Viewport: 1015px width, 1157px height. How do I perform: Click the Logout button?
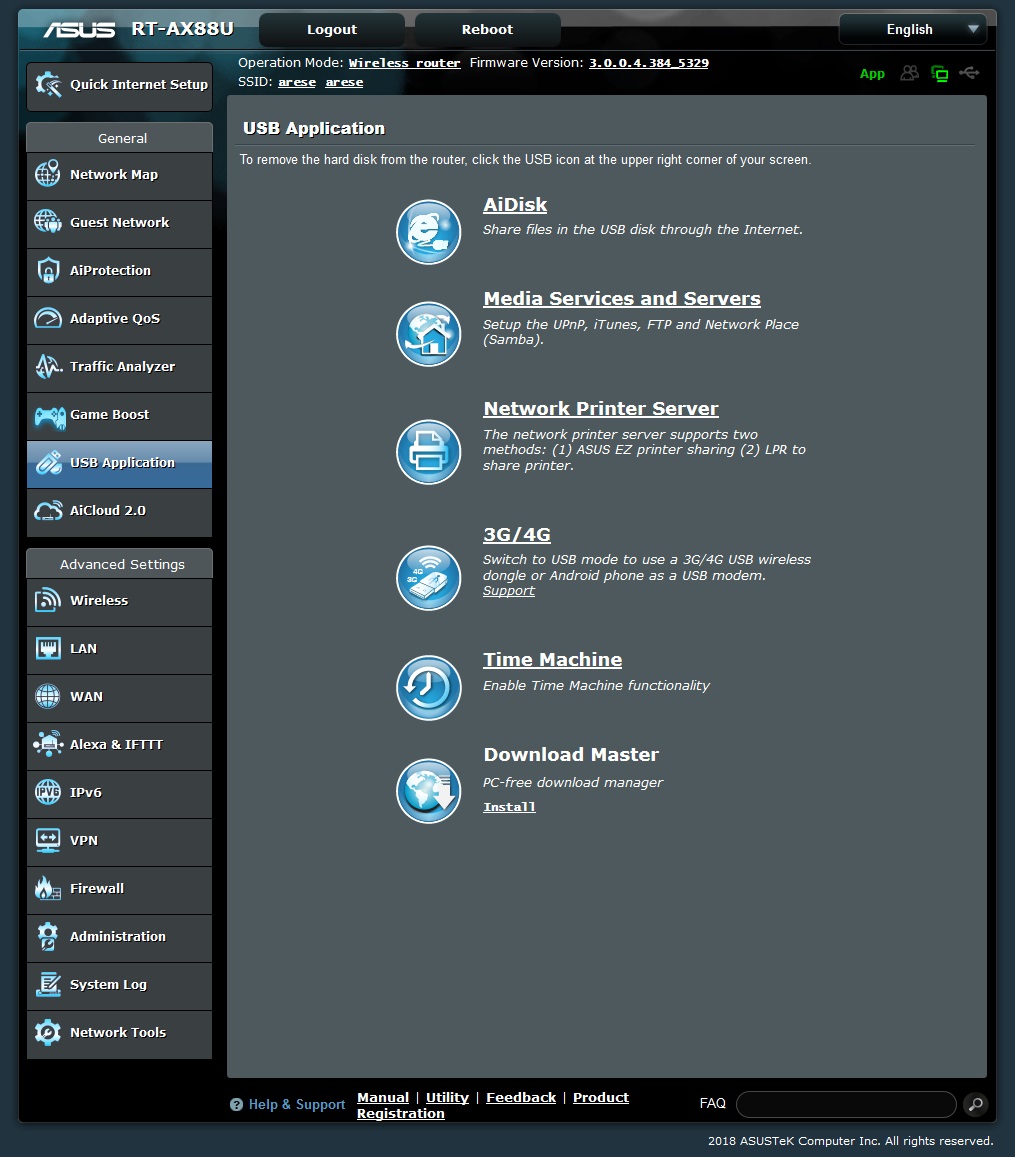click(x=332, y=30)
